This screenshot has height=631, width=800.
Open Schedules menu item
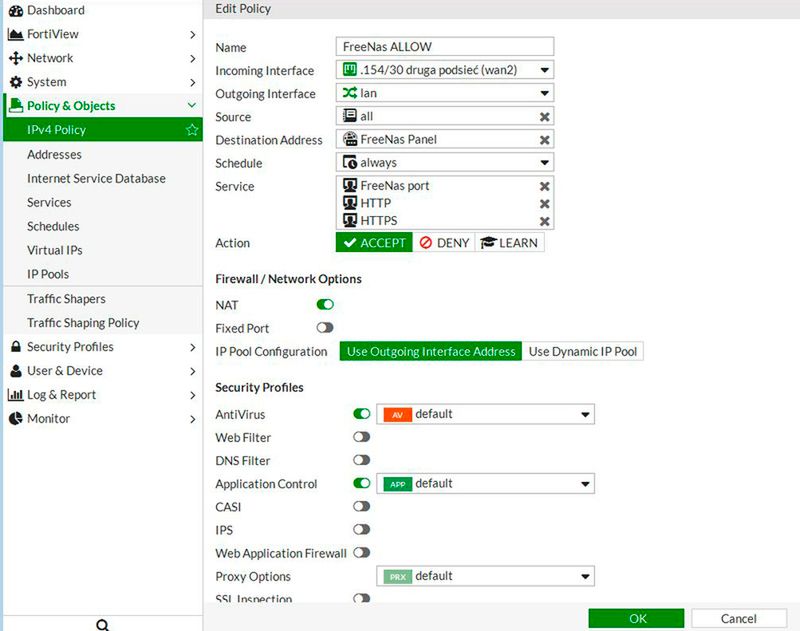click(x=103, y=226)
